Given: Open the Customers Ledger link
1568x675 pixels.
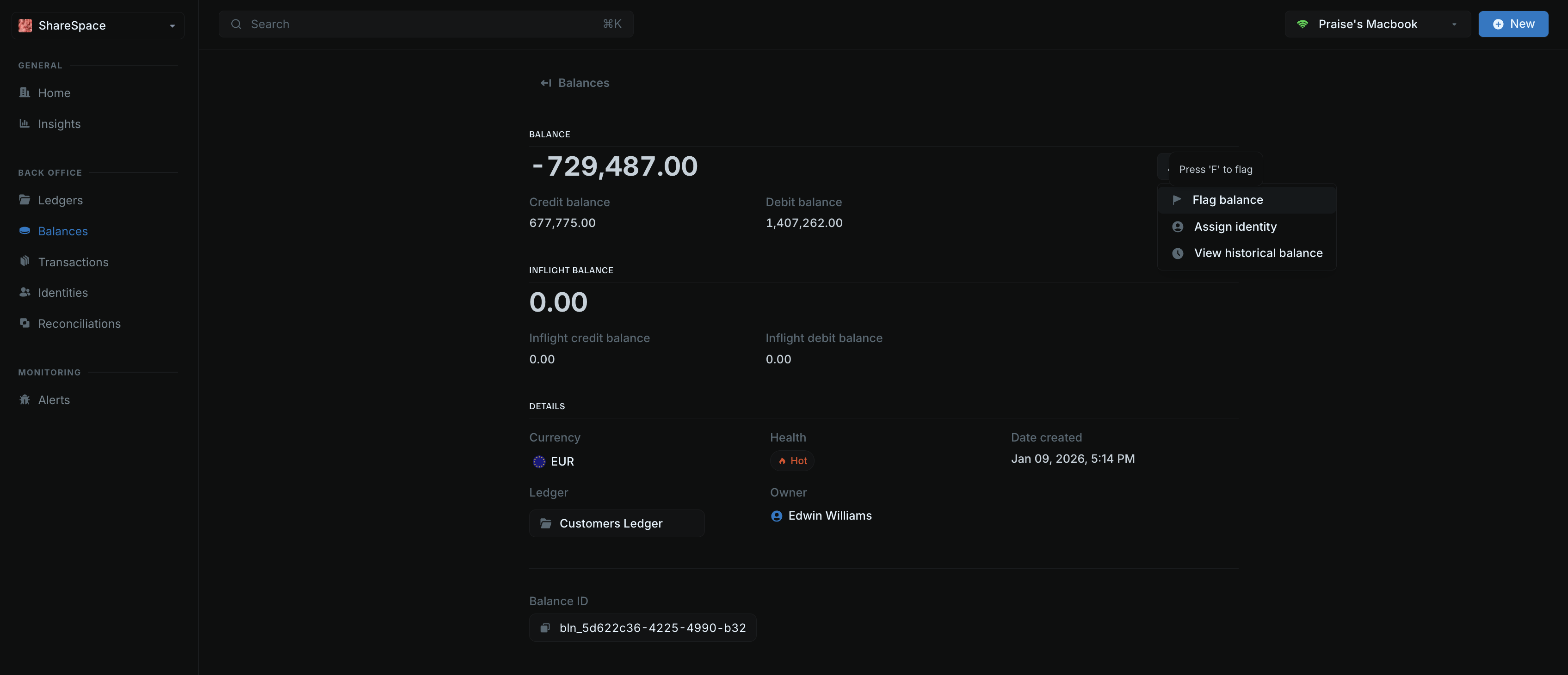Looking at the screenshot, I should [611, 523].
